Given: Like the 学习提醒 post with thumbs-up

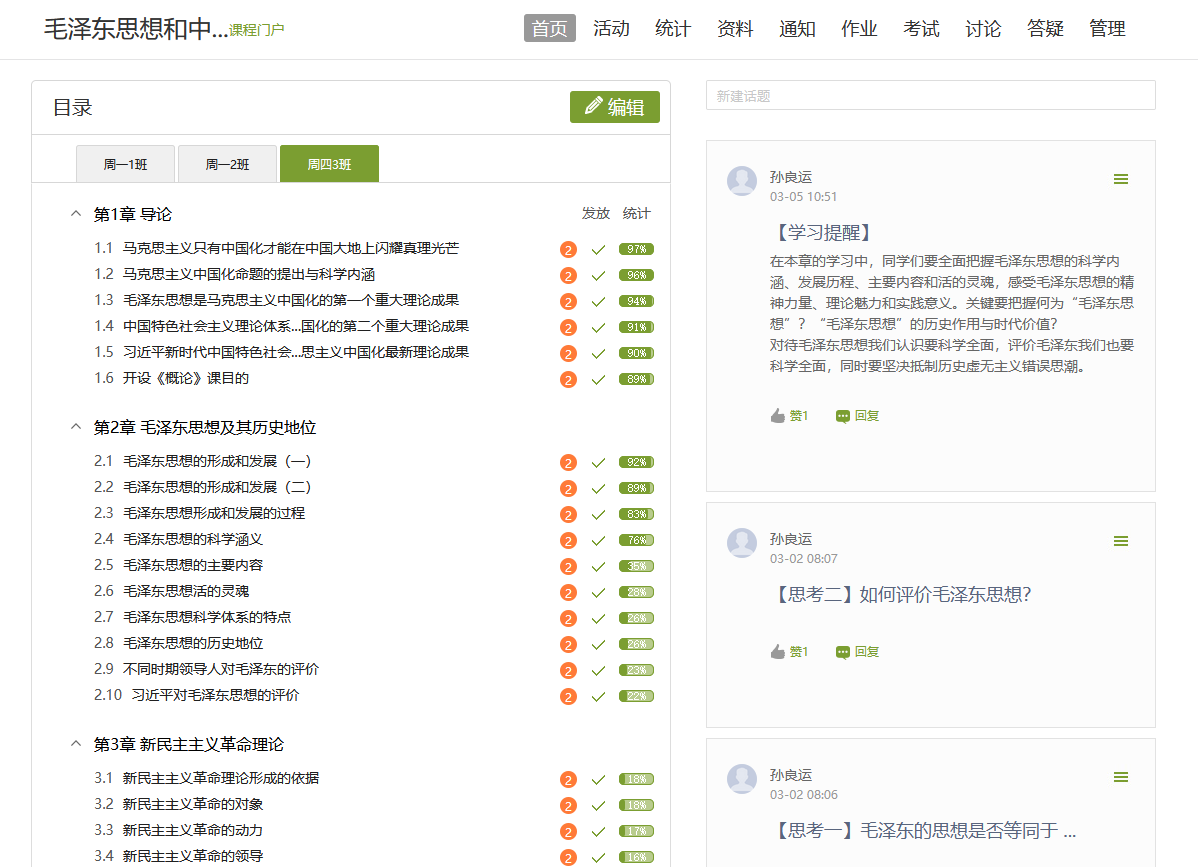Looking at the screenshot, I should (x=778, y=416).
